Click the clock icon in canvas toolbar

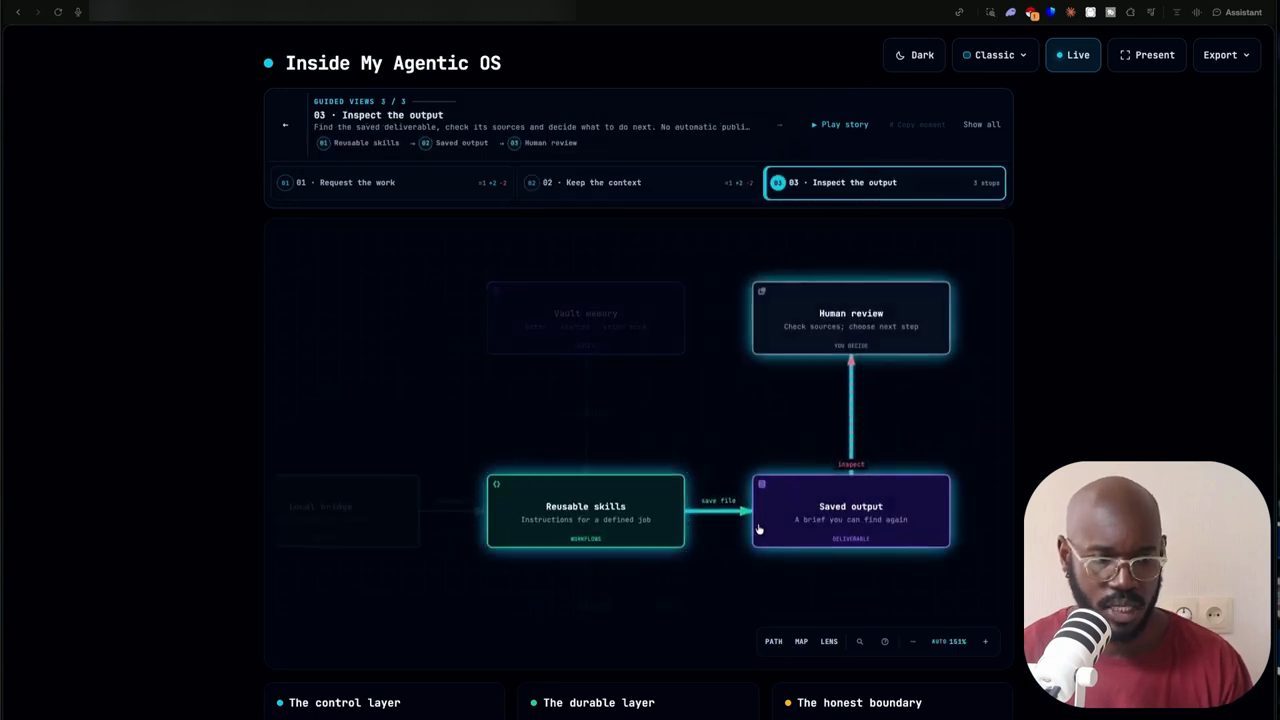885,642
